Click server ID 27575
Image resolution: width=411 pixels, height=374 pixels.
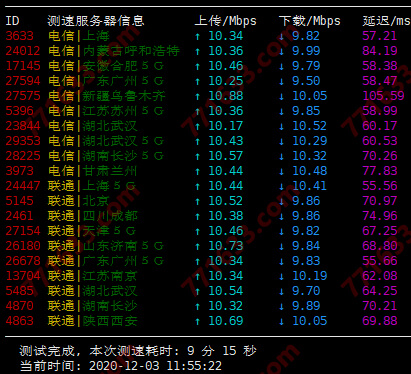23,96
